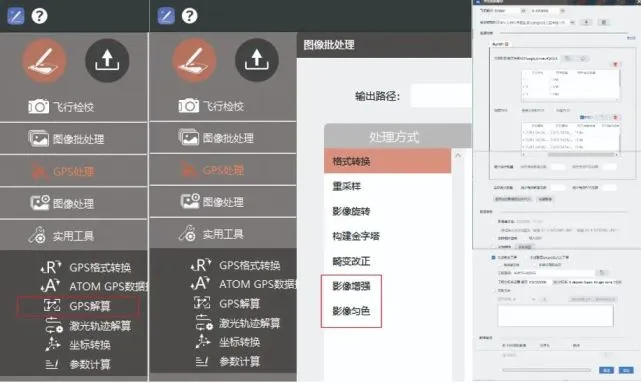Select 激光轨迹解算 in the middle panel
The image size is (641, 383).
point(249,323)
